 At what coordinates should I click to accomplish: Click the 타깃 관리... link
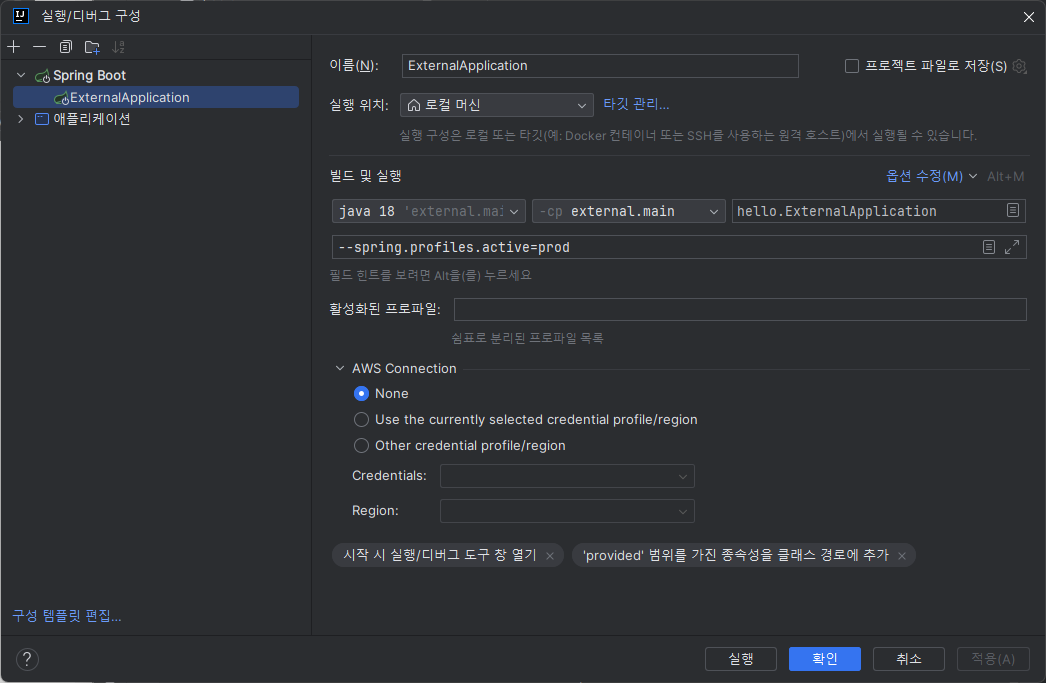(x=636, y=104)
